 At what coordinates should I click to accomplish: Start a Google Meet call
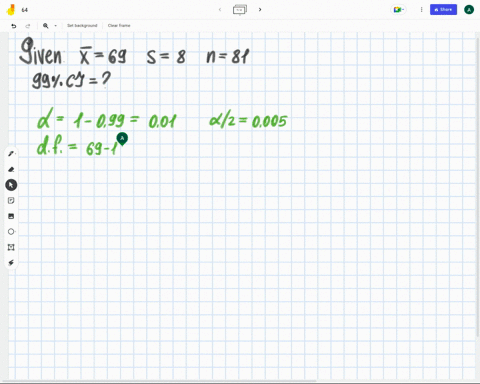pyautogui.click(x=398, y=10)
